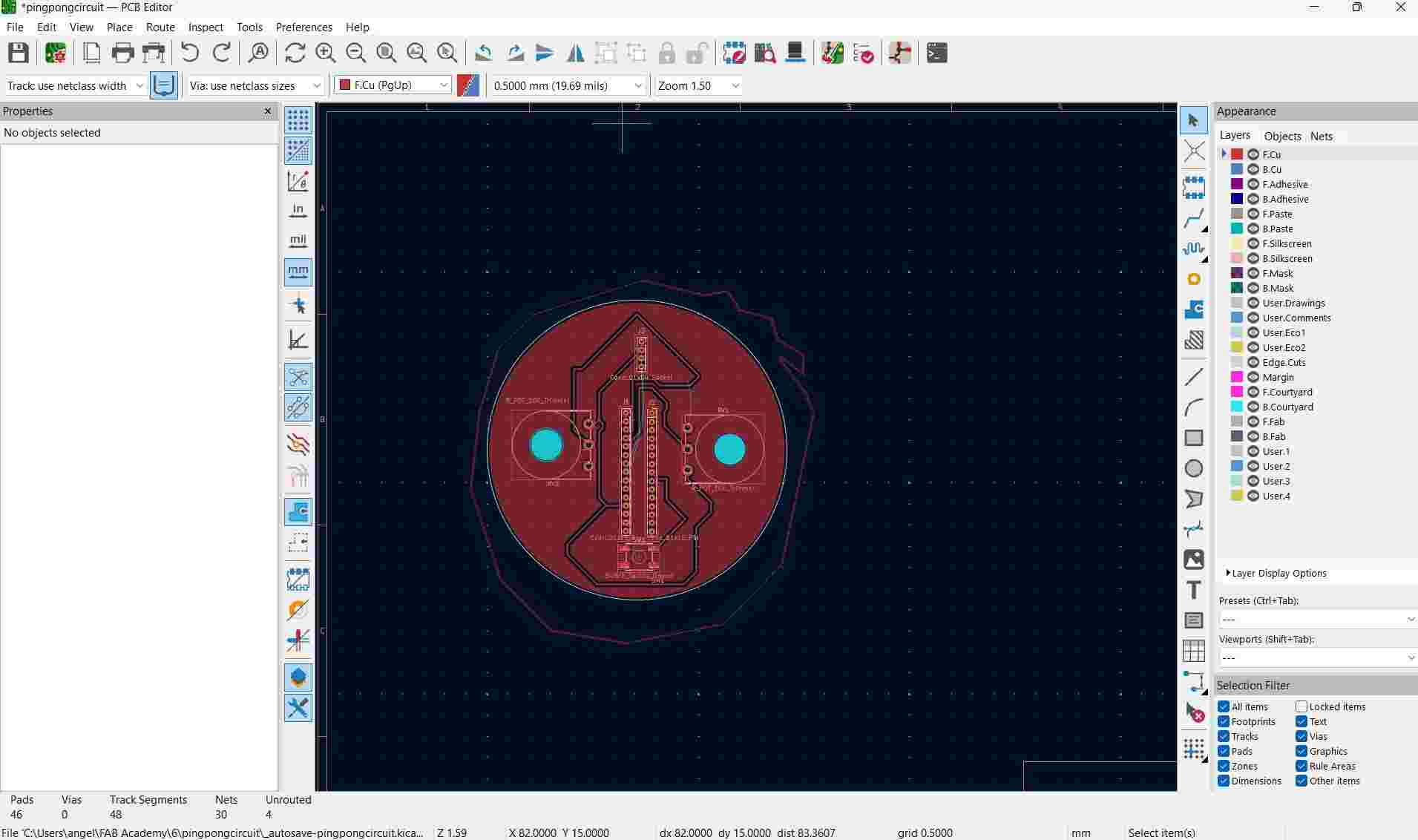
Task: Switch display units to millimeters
Action: tap(298, 272)
